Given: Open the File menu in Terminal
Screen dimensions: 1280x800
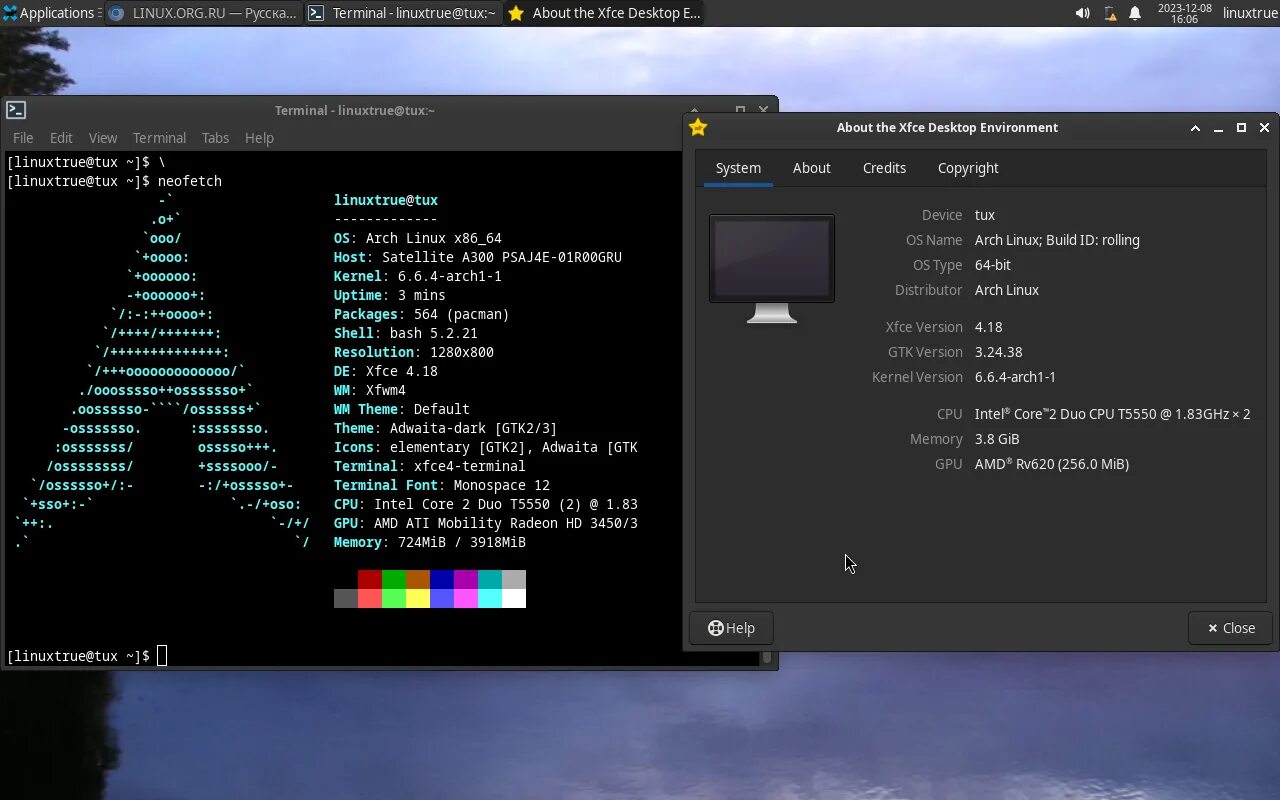Looking at the screenshot, I should [x=23, y=138].
